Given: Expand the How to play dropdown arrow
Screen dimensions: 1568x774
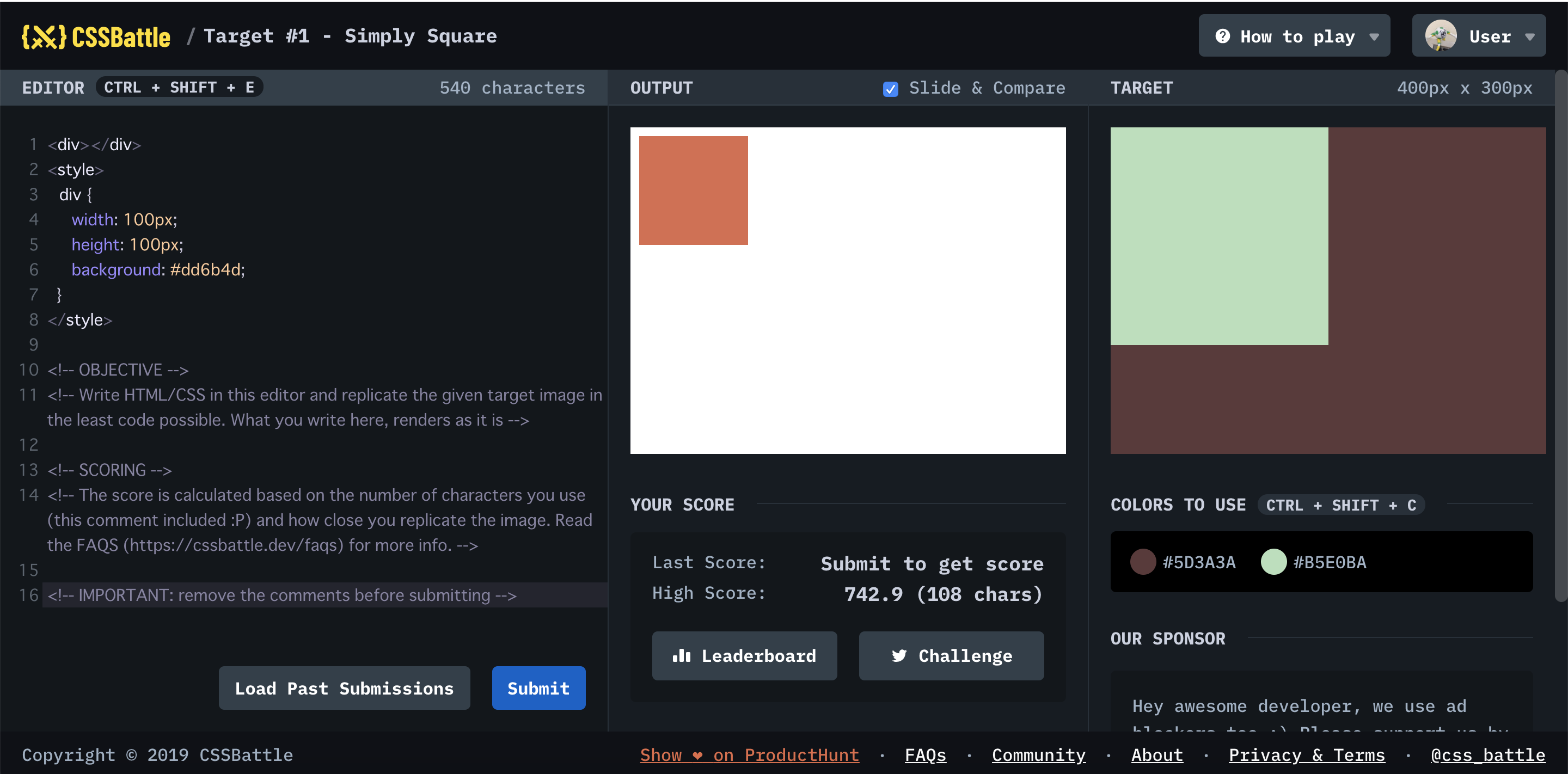Looking at the screenshot, I should pos(1374,36).
